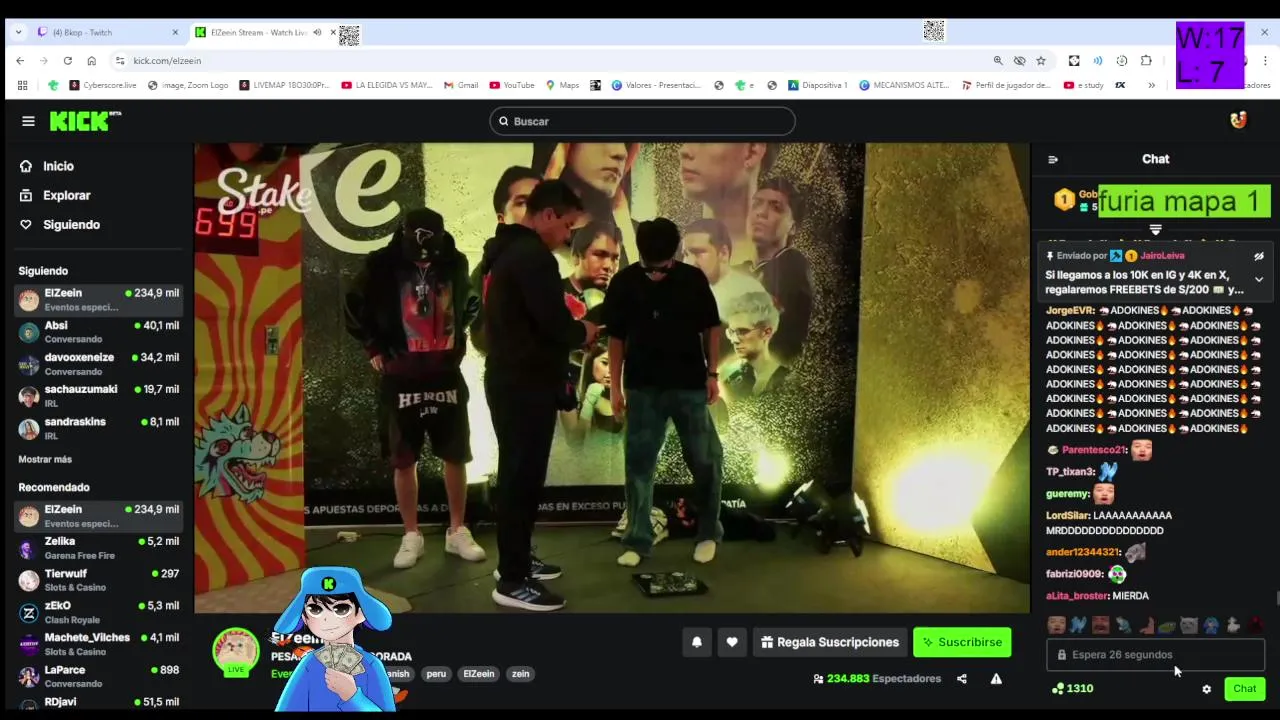Expand the pinned message chevron

pyautogui.click(x=1259, y=280)
